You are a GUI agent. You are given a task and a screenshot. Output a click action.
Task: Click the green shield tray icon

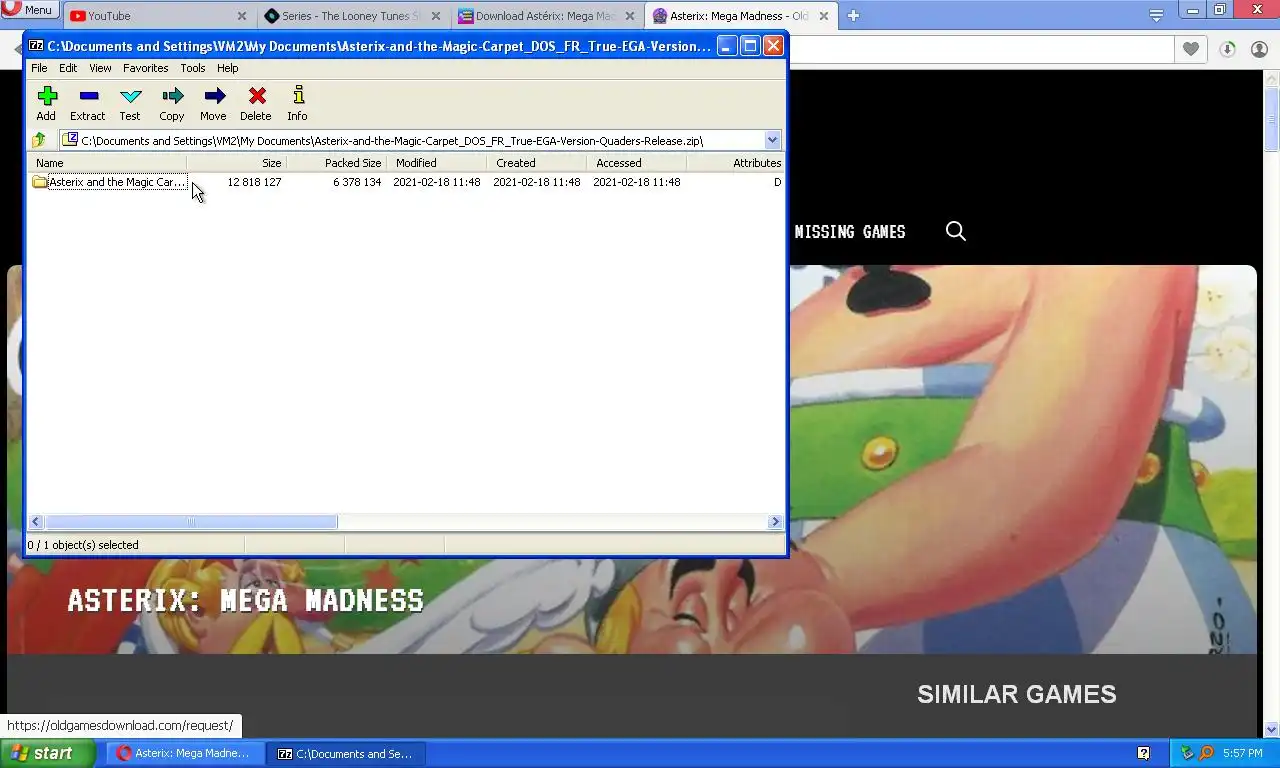[x=1187, y=753]
